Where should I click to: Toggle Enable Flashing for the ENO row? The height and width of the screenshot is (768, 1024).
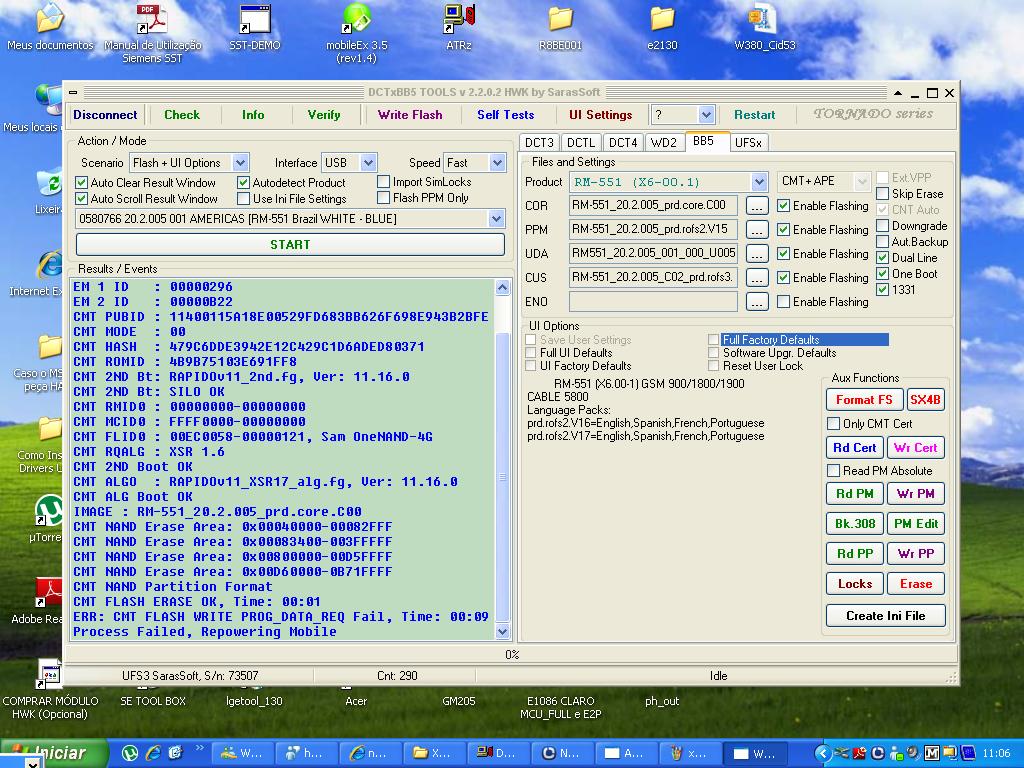784,302
